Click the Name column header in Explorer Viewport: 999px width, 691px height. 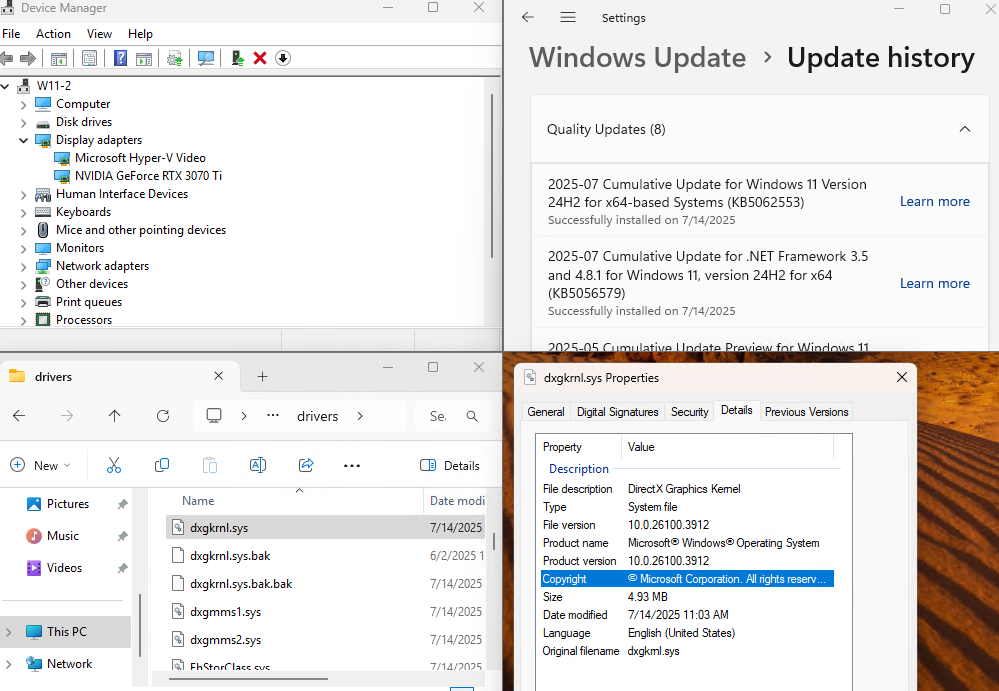pyautogui.click(x=198, y=501)
